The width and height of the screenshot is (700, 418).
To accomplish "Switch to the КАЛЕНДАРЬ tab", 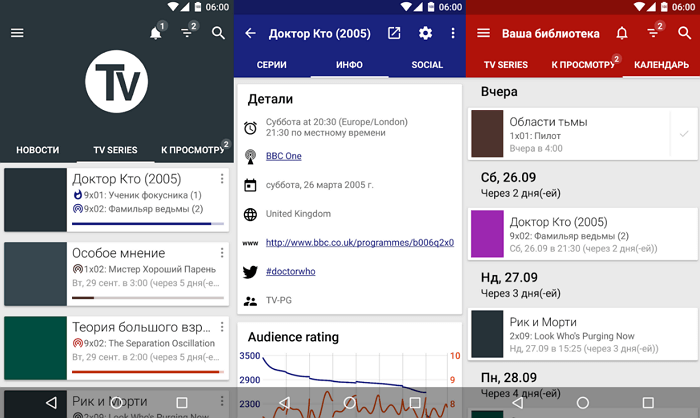I will (662, 65).
